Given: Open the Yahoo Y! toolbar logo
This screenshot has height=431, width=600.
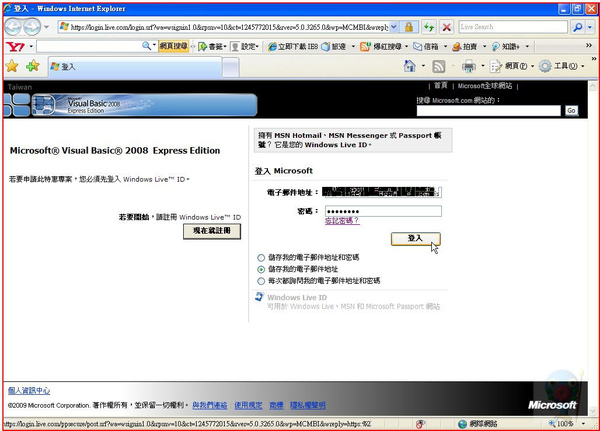Looking at the screenshot, I should coord(16,47).
